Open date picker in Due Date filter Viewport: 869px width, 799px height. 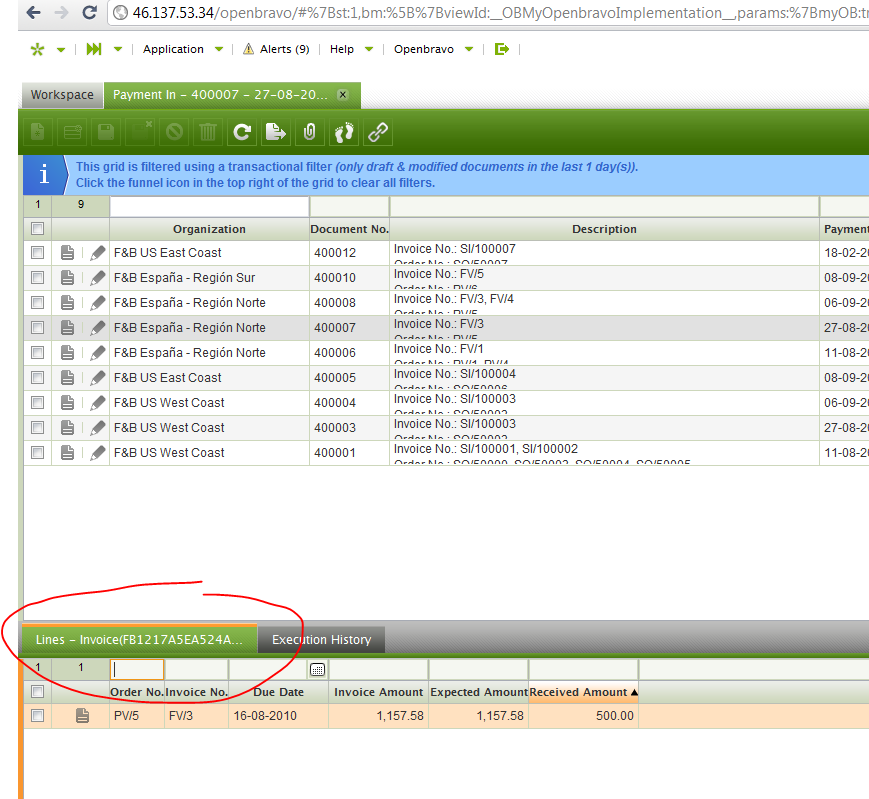(x=317, y=669)
